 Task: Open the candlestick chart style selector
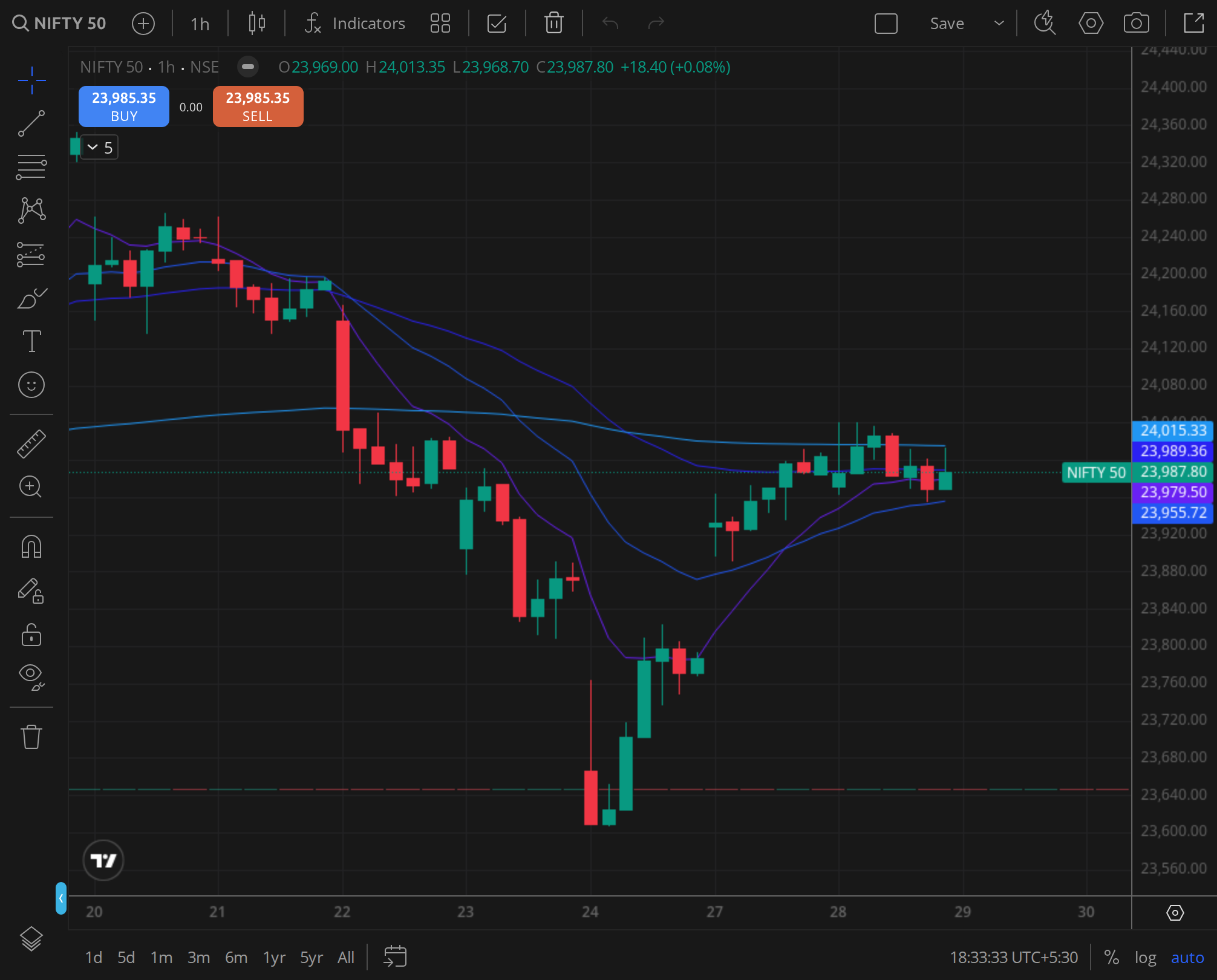[x=256, y=24]
